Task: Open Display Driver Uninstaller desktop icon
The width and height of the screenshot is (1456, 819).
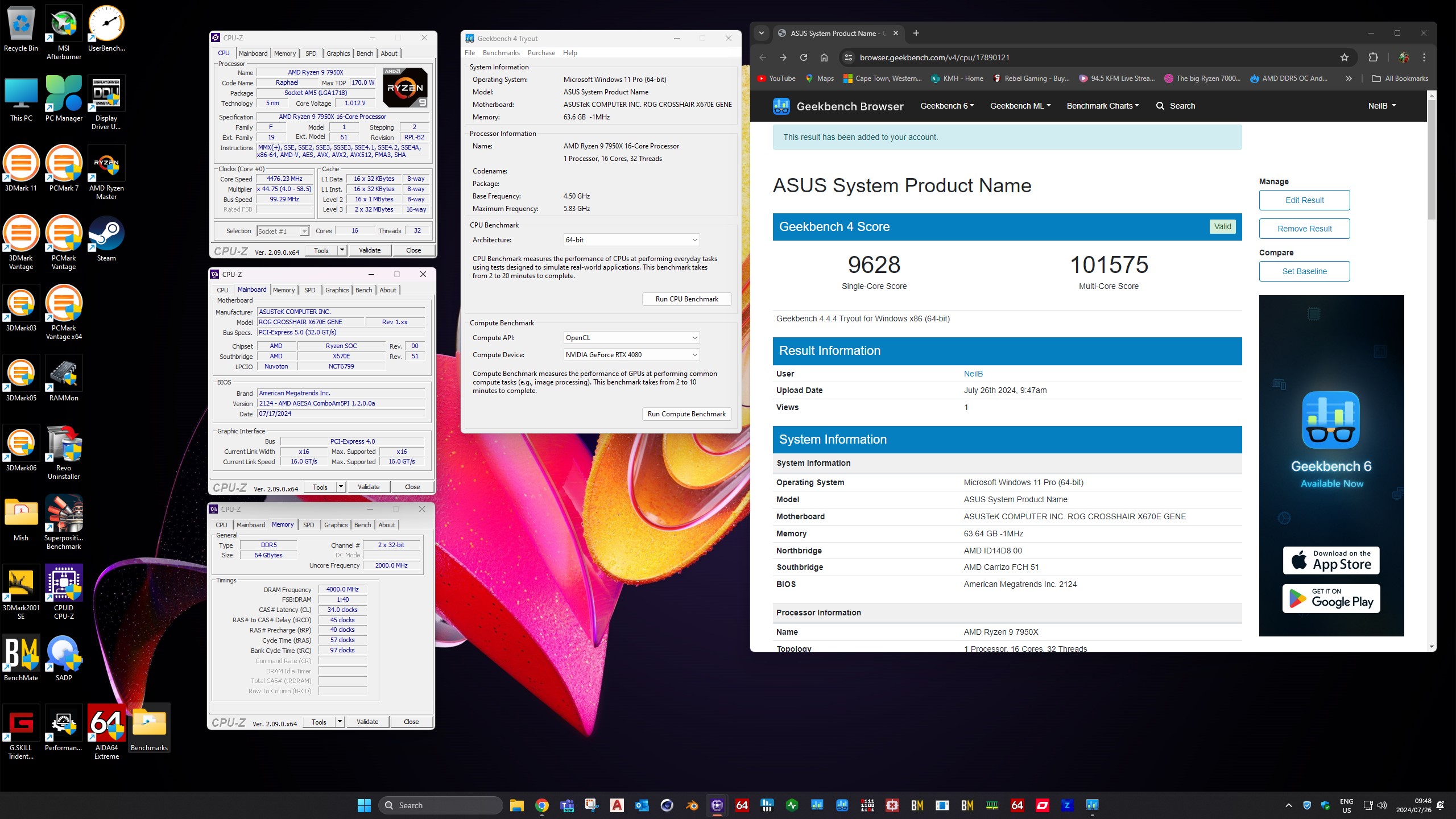Action: (x=106, y=102)
